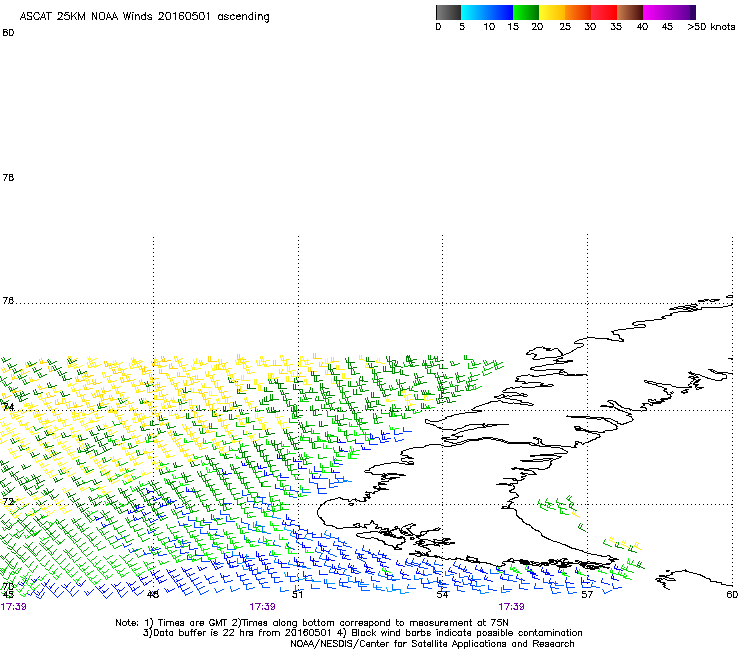
Task: Click the red 30-35 knots color band
Action: click(604, 12)
